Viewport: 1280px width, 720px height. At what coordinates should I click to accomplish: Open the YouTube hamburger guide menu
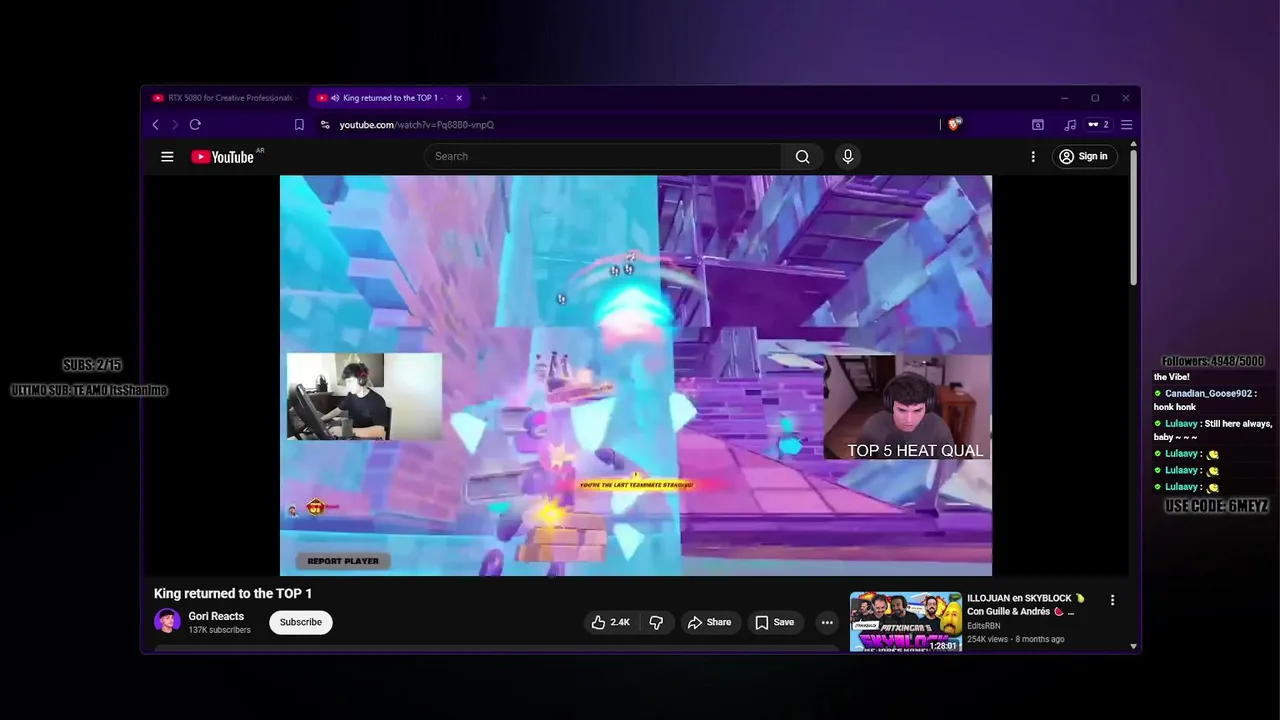[167, 156]
